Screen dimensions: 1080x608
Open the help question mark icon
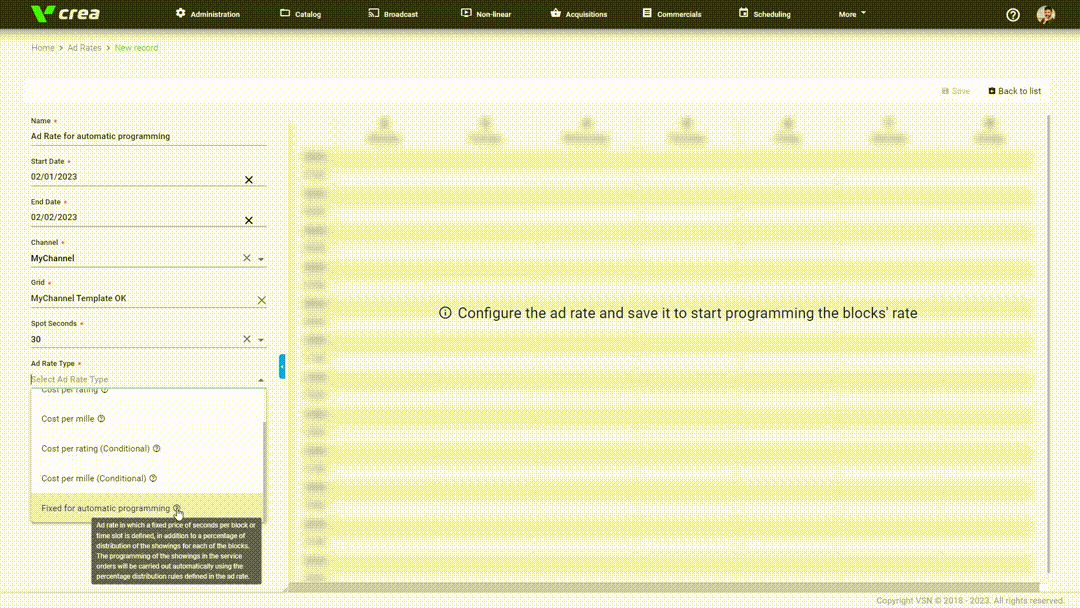tap(1012, 14)
